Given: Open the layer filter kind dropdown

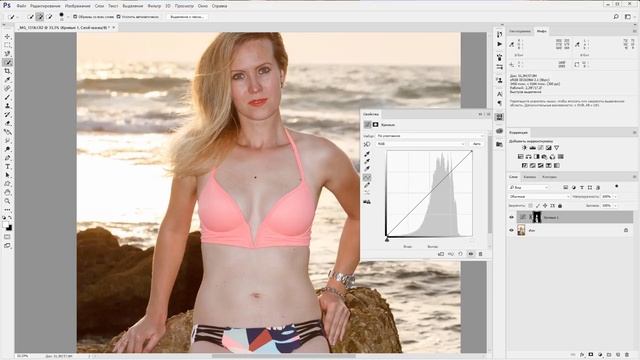Looking at the screenshot, I should point(529,187).
